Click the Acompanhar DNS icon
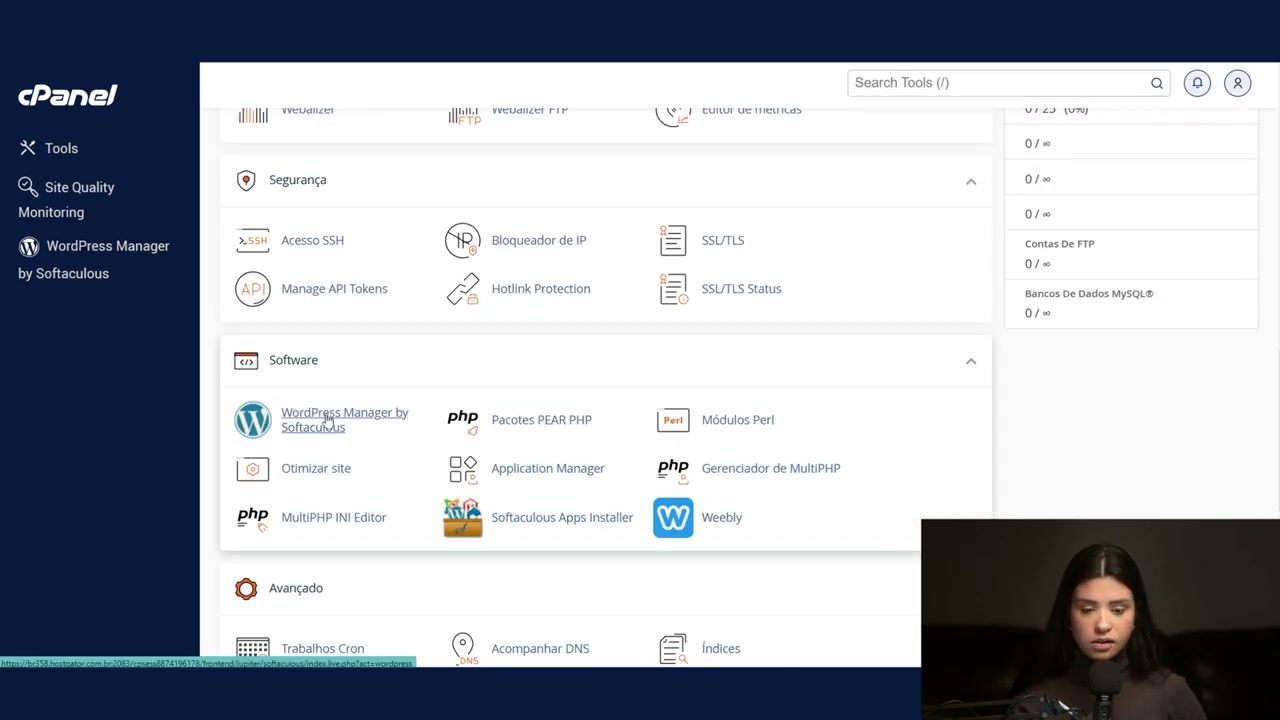The height and width of the screenshot is (720, 1280). [463, 649]
